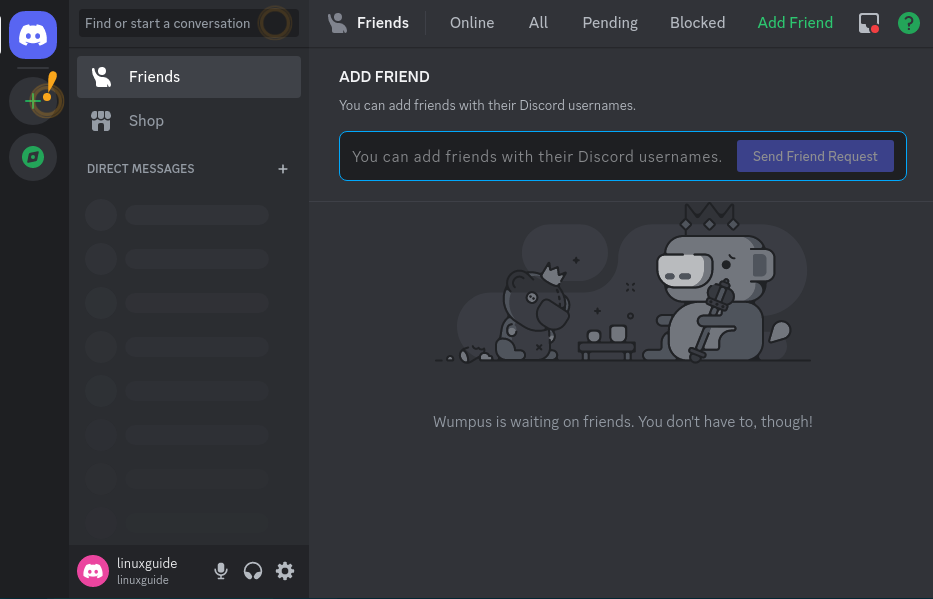This screenshot has width=933, height=599.
Task: Click the Discord username input field
Action: [x=537, y=157]
